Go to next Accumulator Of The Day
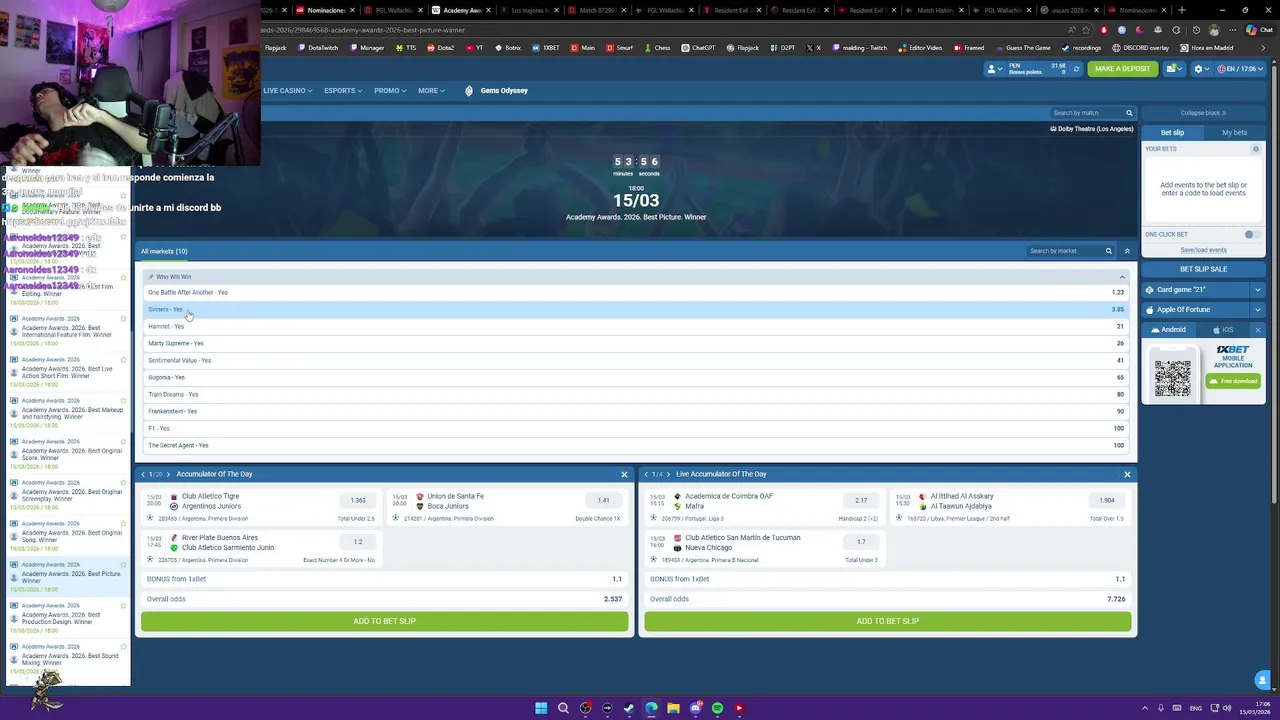 coord(168,474)
